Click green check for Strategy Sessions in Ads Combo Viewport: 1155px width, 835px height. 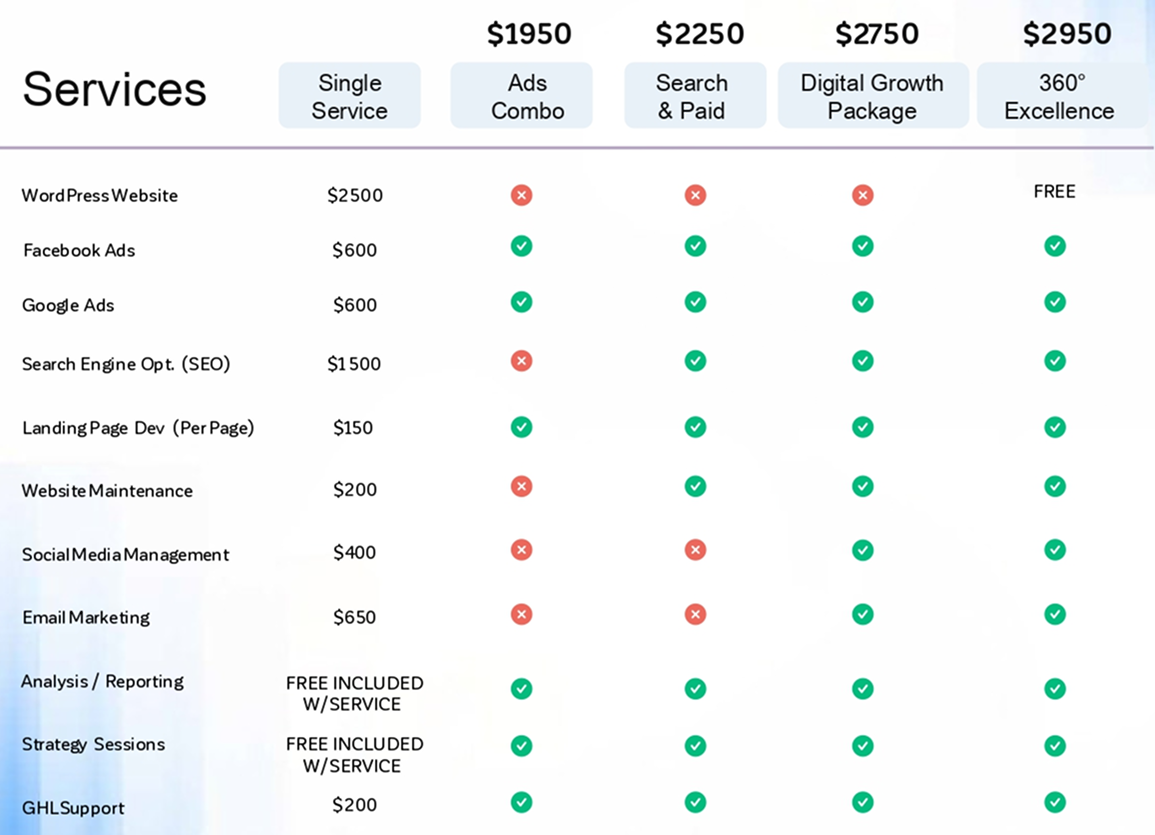coord(521,746)
